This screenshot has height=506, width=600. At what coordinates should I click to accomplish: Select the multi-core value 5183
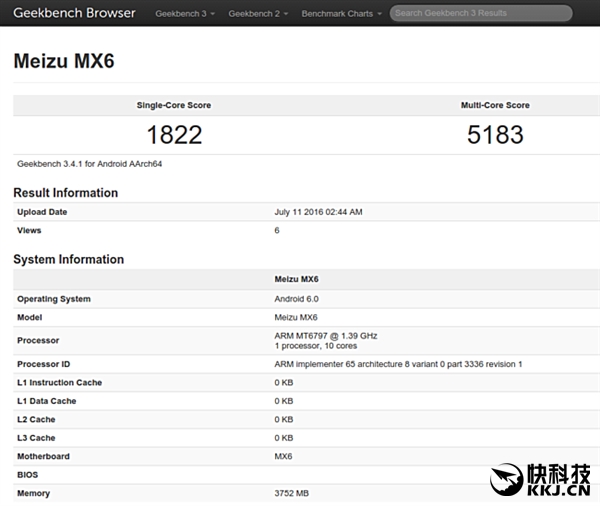tap(495, 135)
